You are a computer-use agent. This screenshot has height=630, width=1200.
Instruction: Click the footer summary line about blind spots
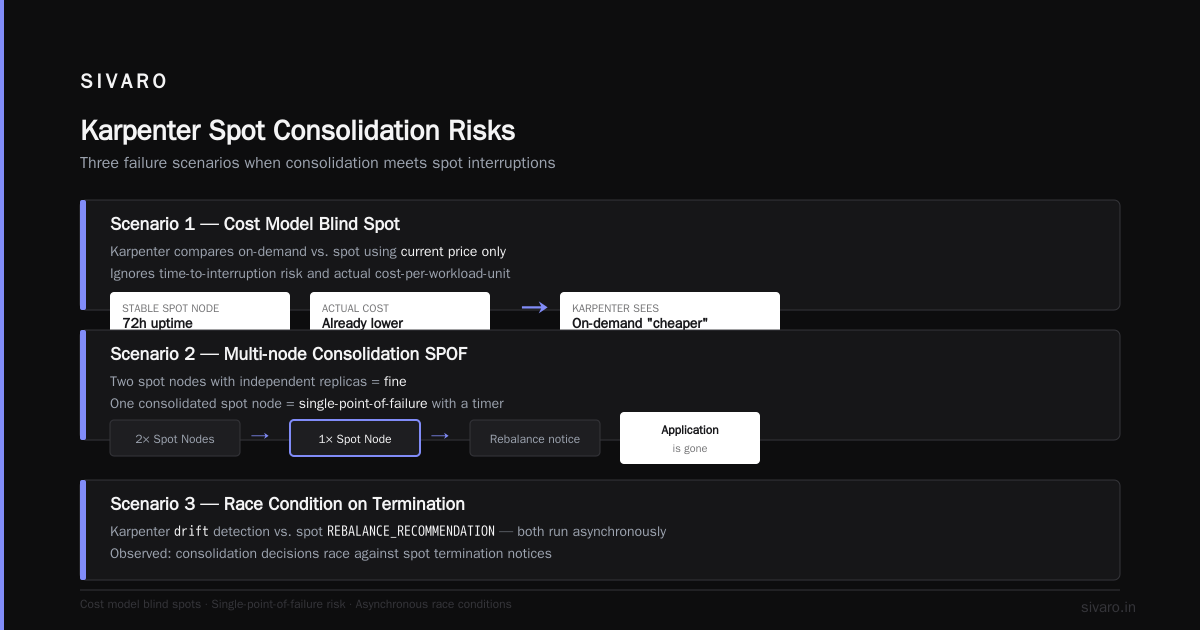pyautogui.click(x=296, y=604)
